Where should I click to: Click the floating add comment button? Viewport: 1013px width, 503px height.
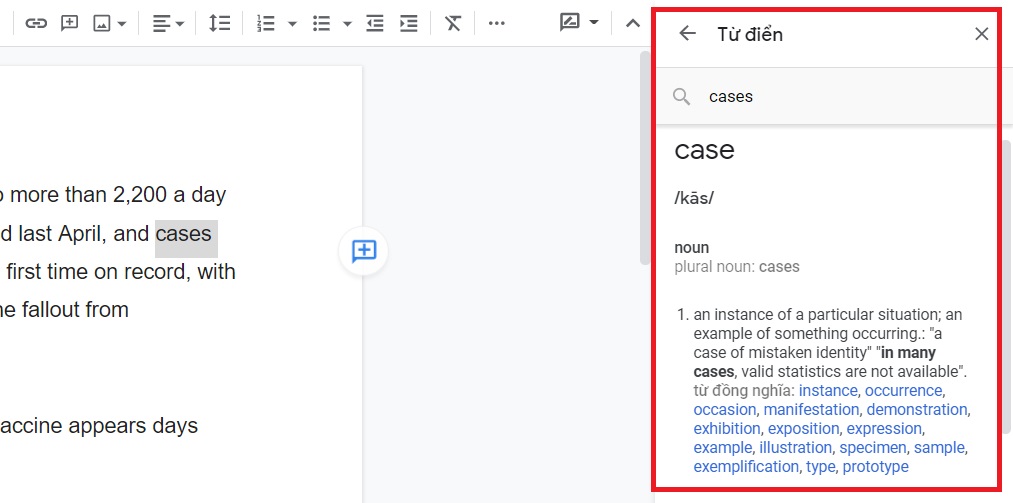coord(364,251)
